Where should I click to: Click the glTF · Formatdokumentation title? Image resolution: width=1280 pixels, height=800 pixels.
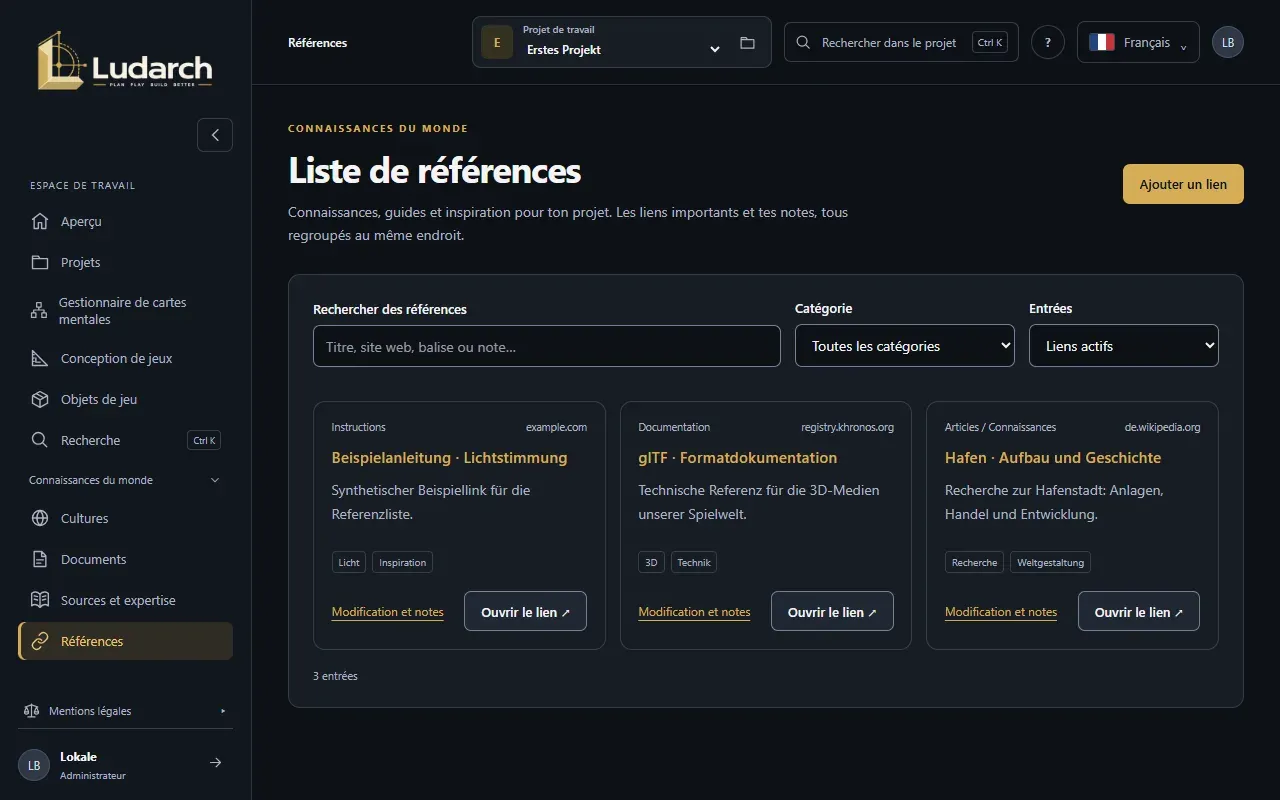738,458
